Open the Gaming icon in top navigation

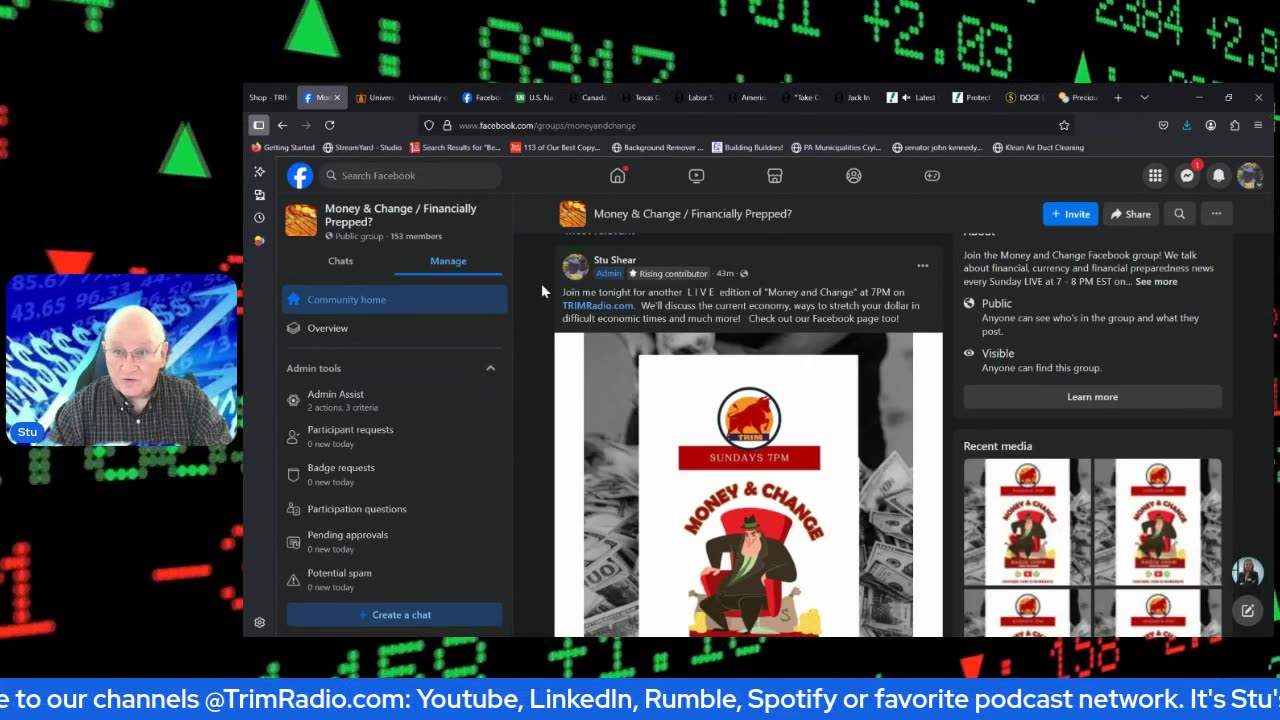pos(932,176)
